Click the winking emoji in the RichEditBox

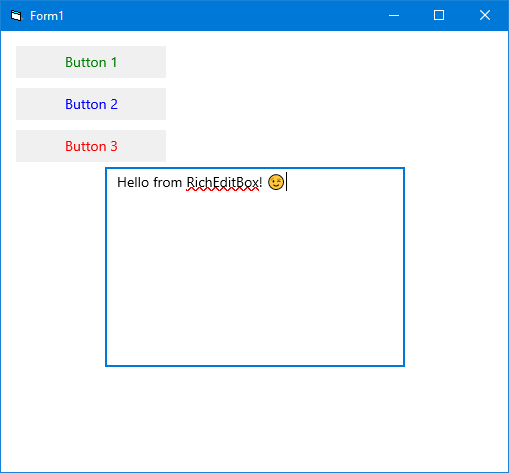276,182
